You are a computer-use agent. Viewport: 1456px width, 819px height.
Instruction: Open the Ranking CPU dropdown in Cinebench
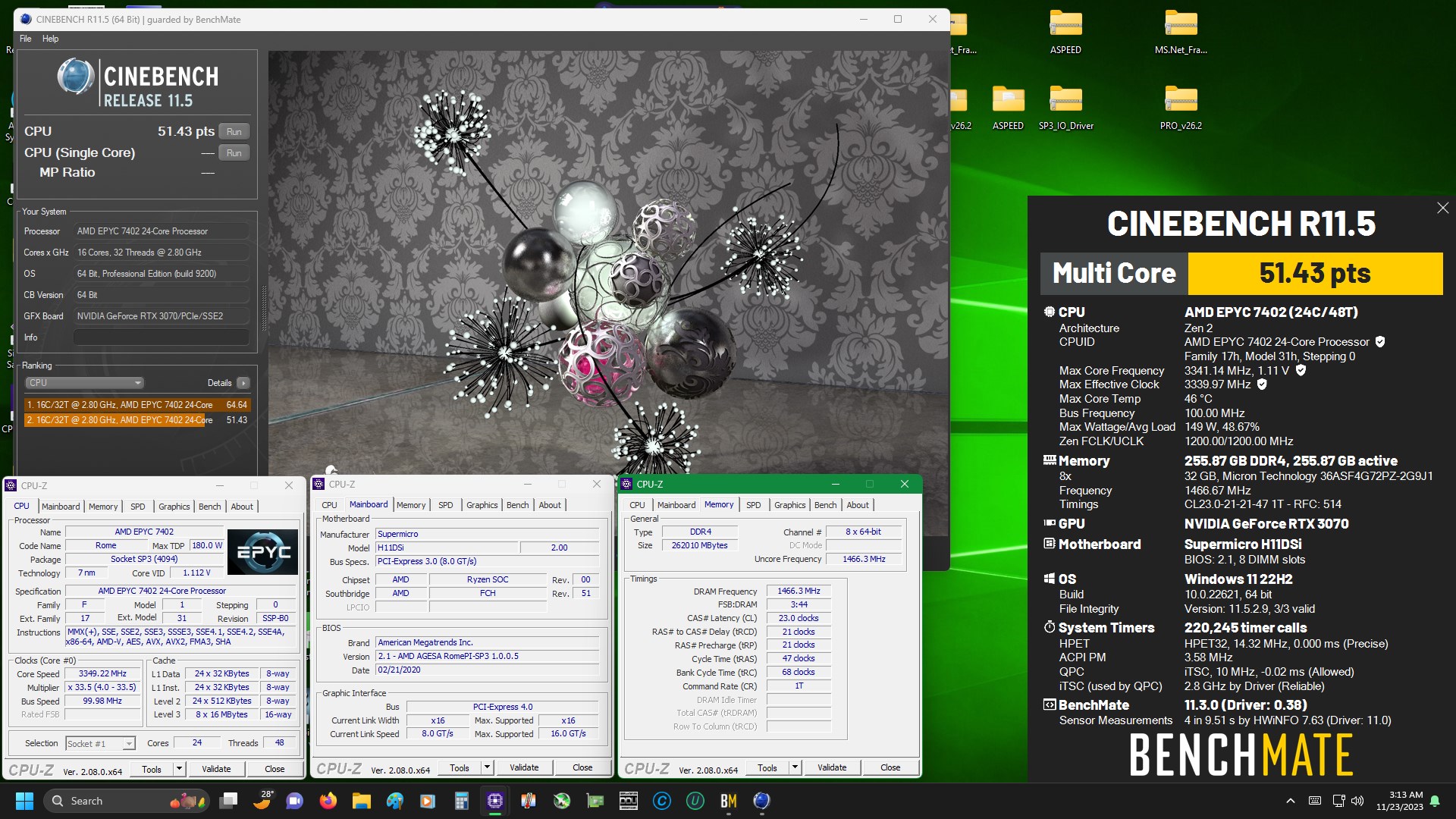click(x=84, y=383)
